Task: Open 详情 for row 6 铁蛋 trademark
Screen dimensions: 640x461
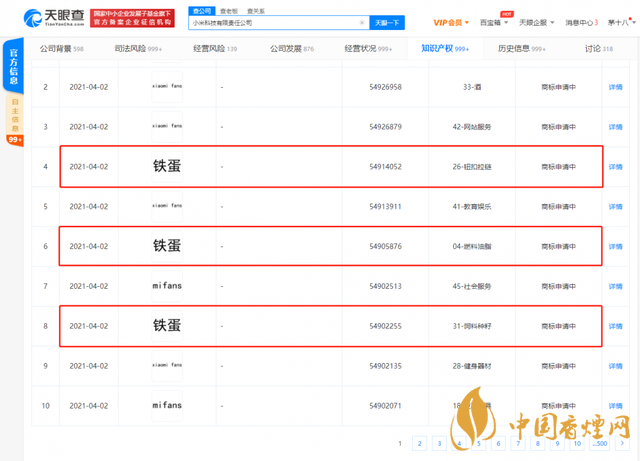Action: (x=616, y=246)
